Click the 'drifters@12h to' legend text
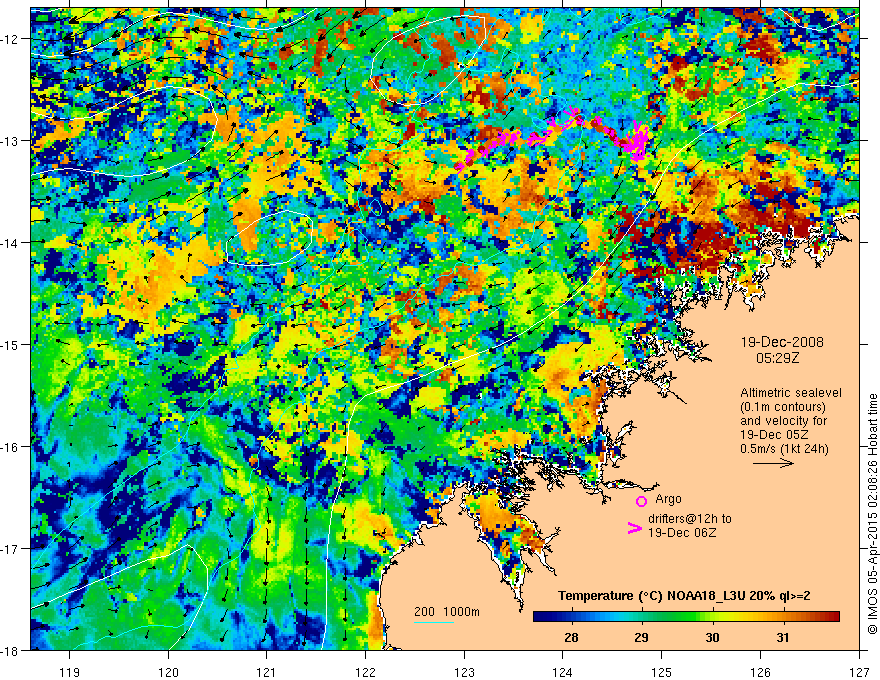Image resolution: width=880 pixels, height=680 pixels. tap(690, 519)
